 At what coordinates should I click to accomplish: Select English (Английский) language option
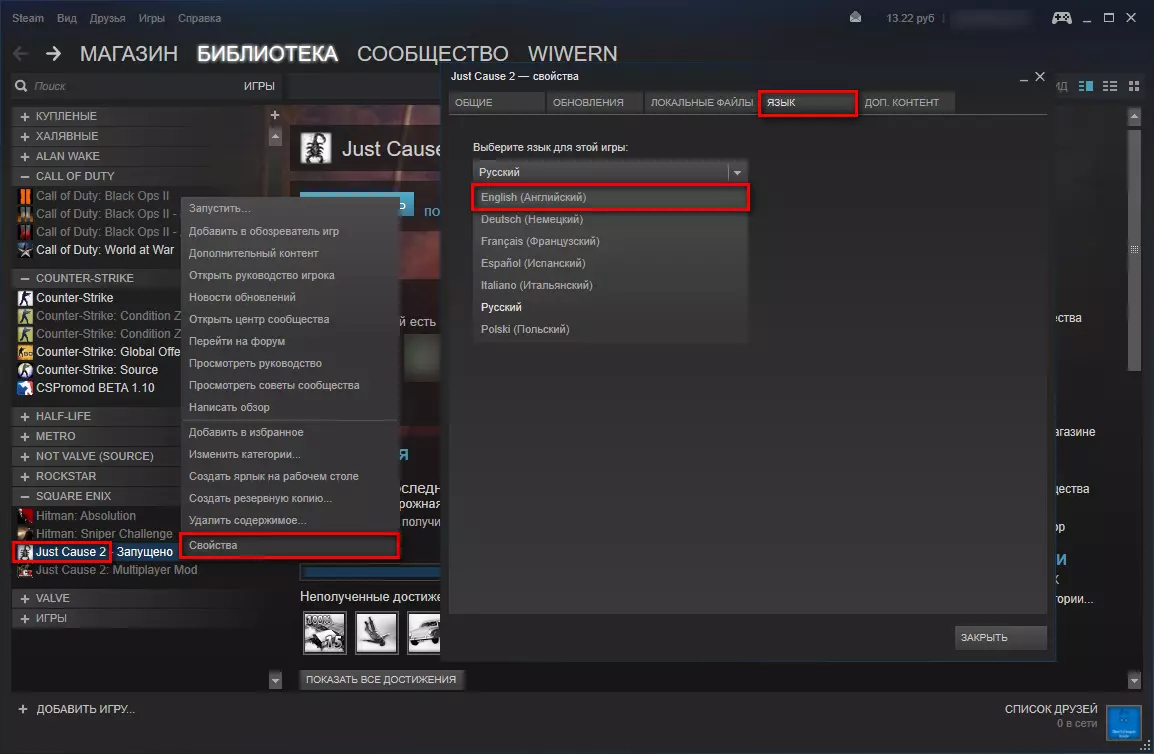610,197
